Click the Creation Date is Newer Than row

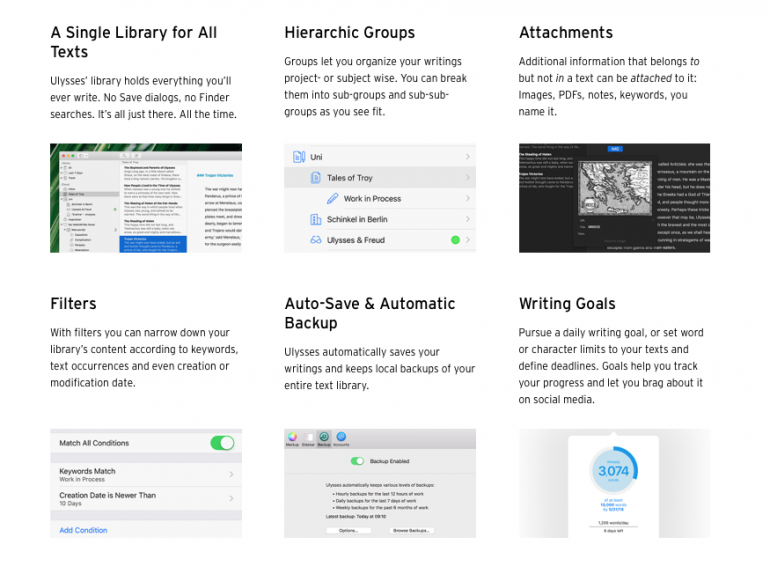[x=146, y=498]
